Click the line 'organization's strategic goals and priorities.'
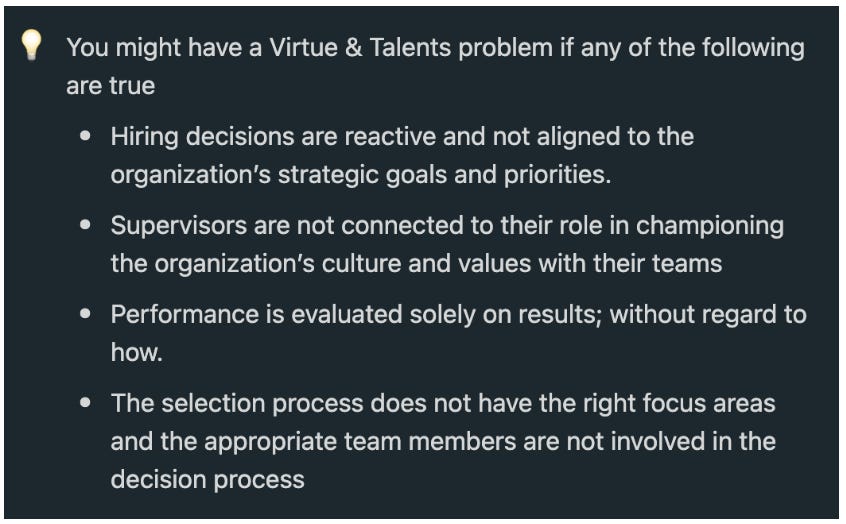This screenshot has width=846, height=524. 361,175
